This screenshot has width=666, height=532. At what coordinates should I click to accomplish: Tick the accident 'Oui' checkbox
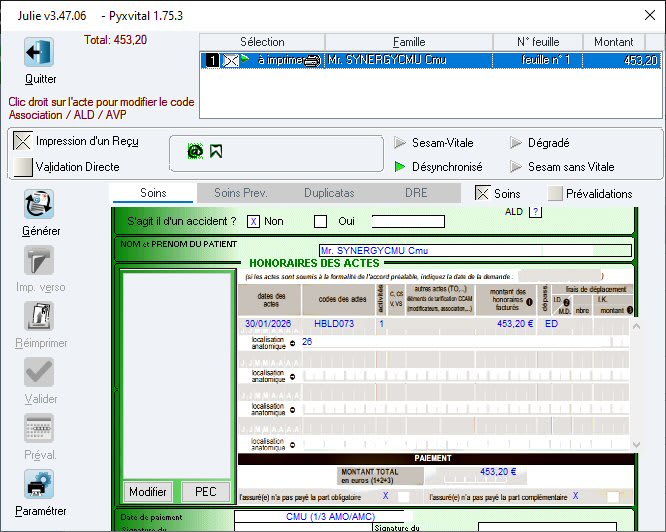pos(321,222)
